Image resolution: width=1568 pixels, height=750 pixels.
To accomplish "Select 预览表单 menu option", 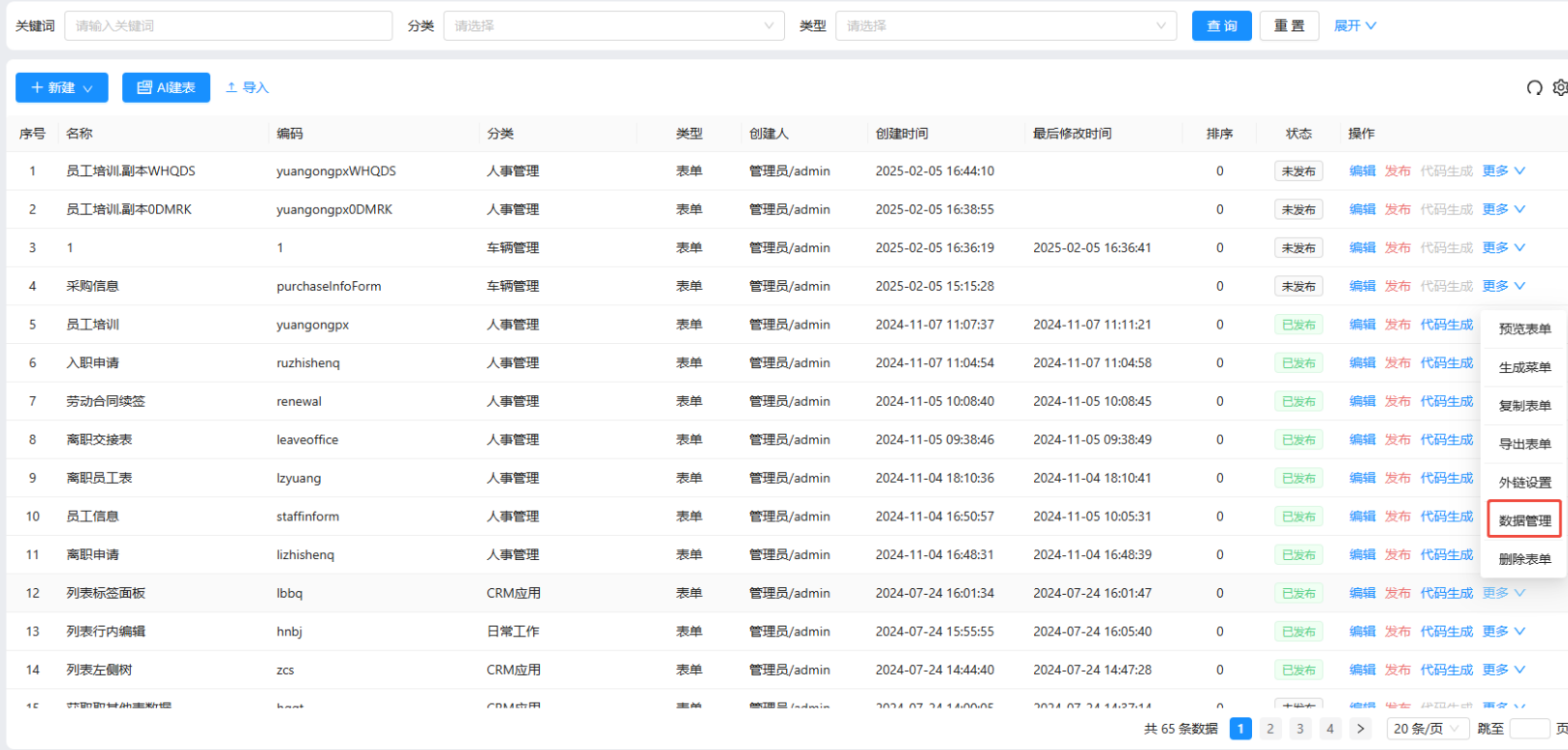I will [x=1524, y=329].
